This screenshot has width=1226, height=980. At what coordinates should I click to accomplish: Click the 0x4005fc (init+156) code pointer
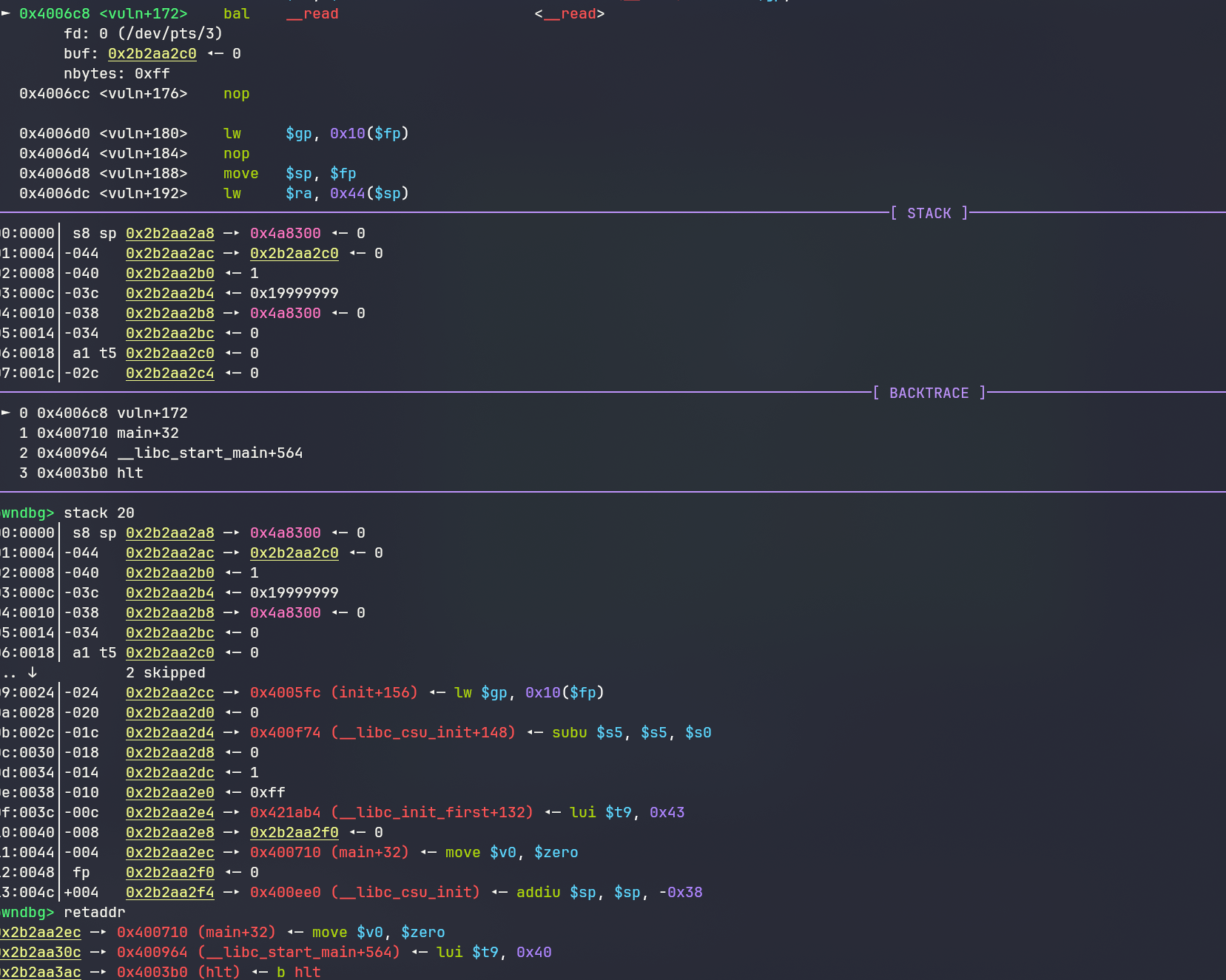(334, 692)
